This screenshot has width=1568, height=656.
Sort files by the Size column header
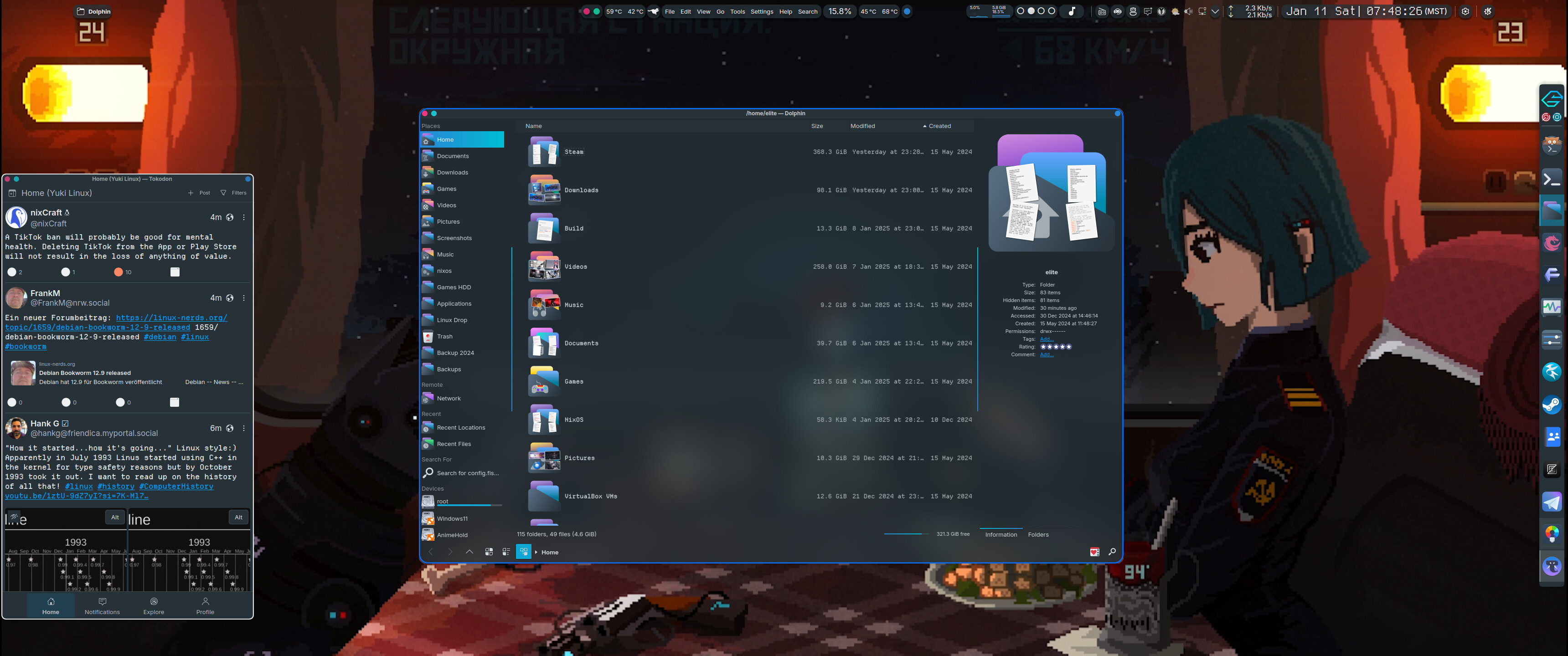click(817, 126)
